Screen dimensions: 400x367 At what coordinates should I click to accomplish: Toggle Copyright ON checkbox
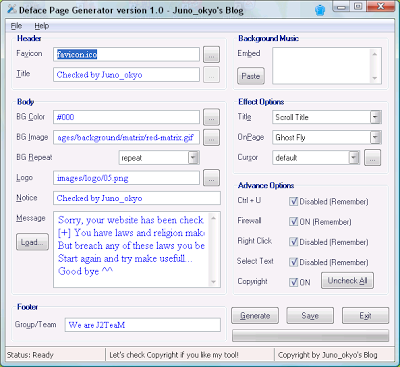(x=293, y=282)
